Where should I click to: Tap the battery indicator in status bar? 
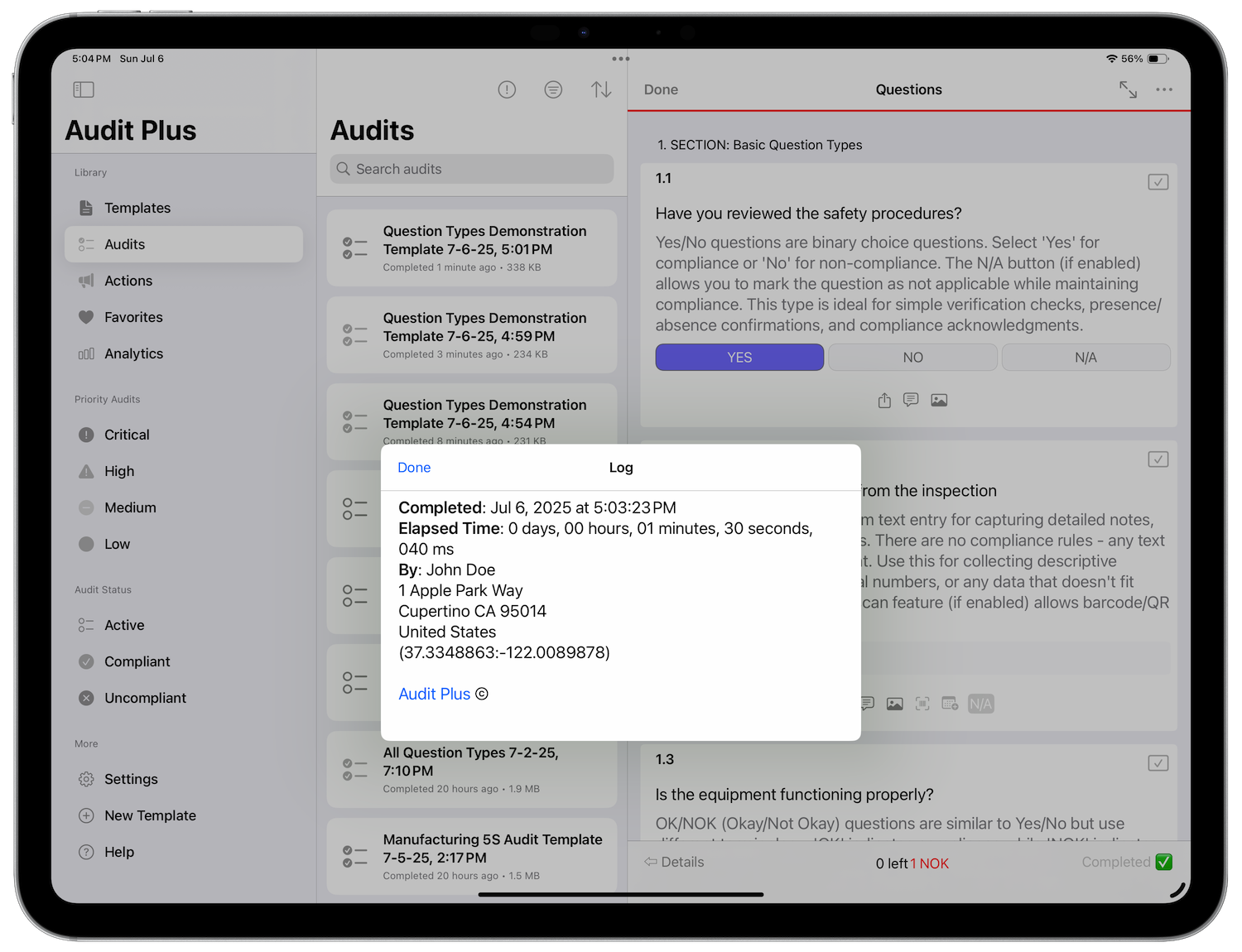(x=1158, y=59)
